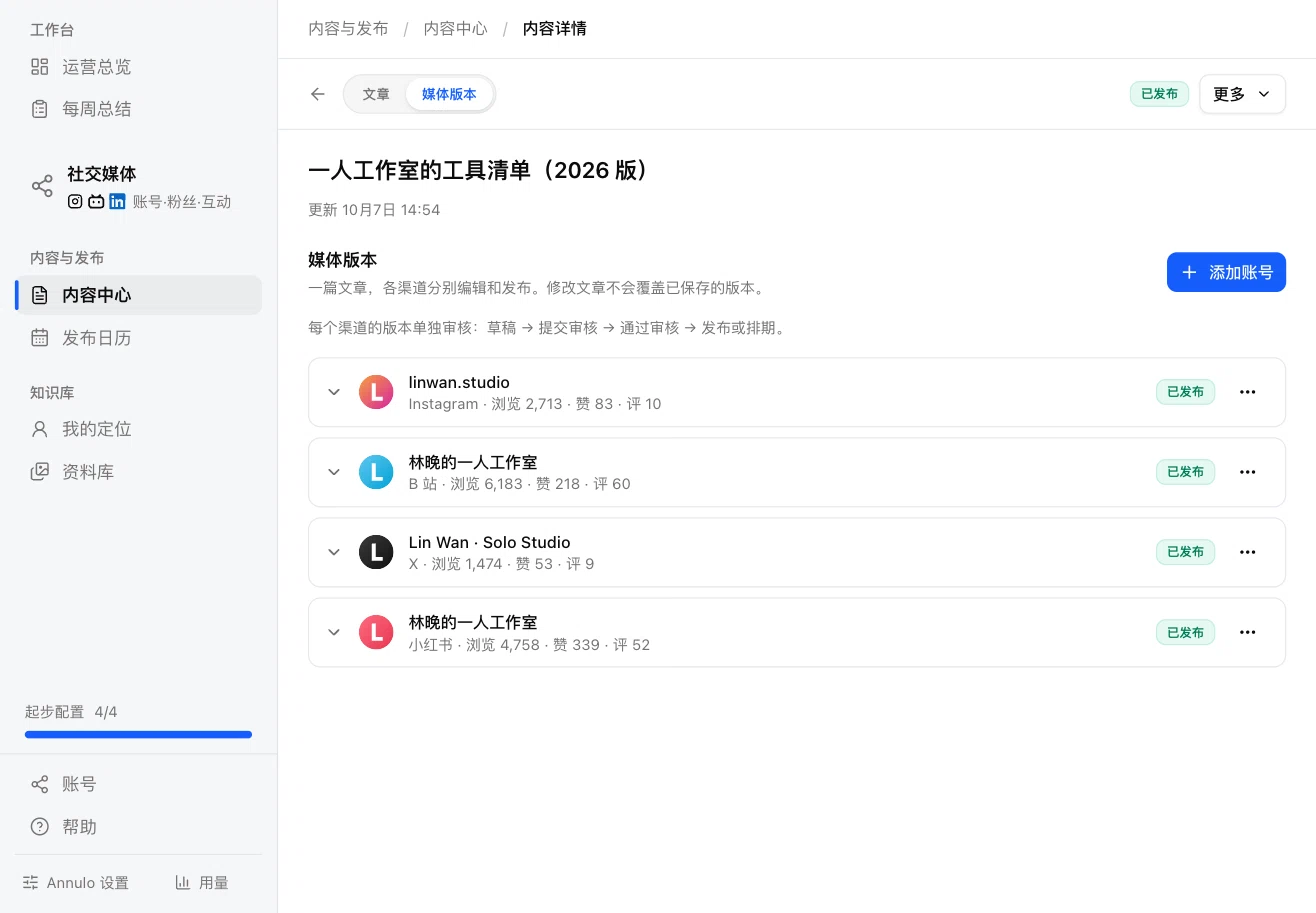Click the 用量 bar chart icon

click(183, 883)
